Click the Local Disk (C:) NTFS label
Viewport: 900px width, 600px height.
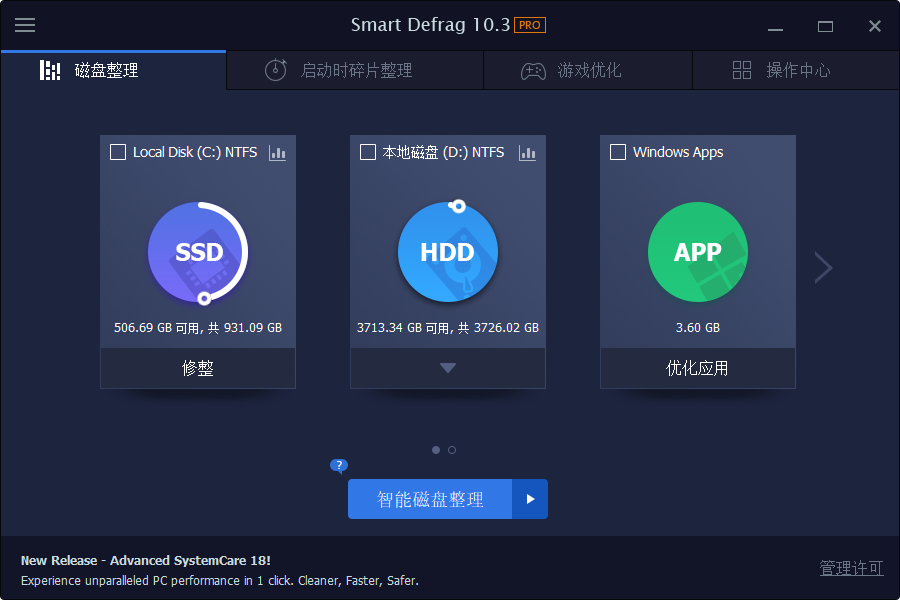coord(195,152)
